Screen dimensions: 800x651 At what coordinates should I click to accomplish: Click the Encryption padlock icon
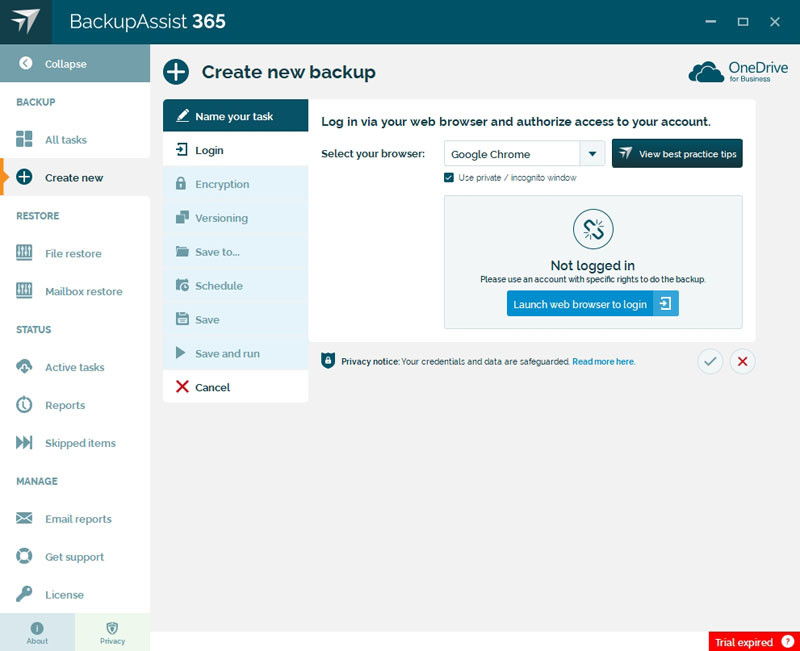coord(181,183)
